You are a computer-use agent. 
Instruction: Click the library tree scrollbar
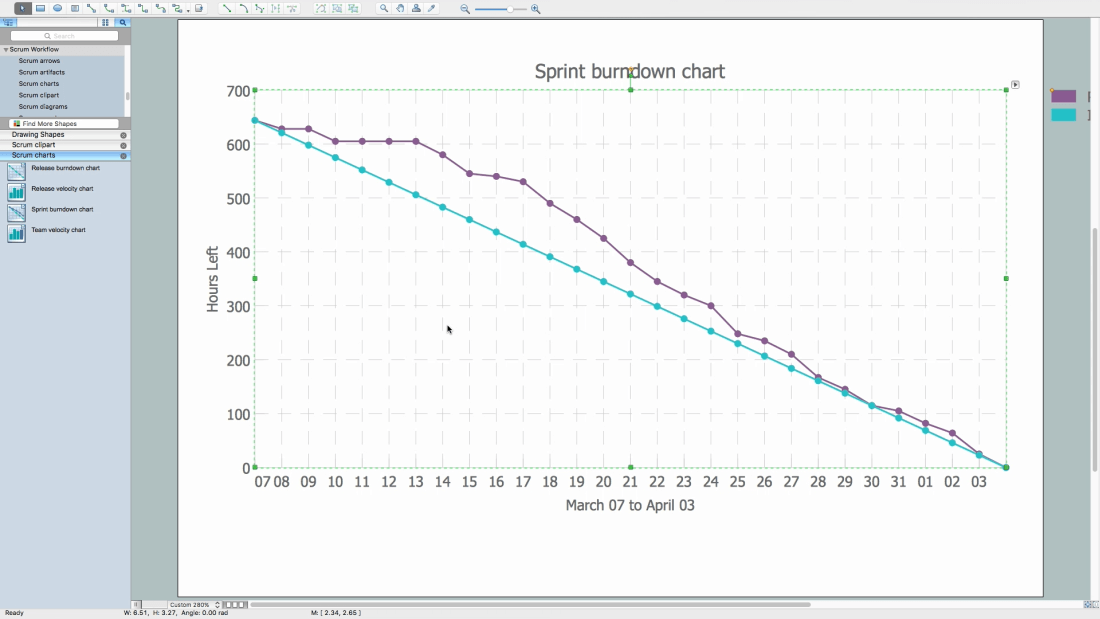coord(127,95)
